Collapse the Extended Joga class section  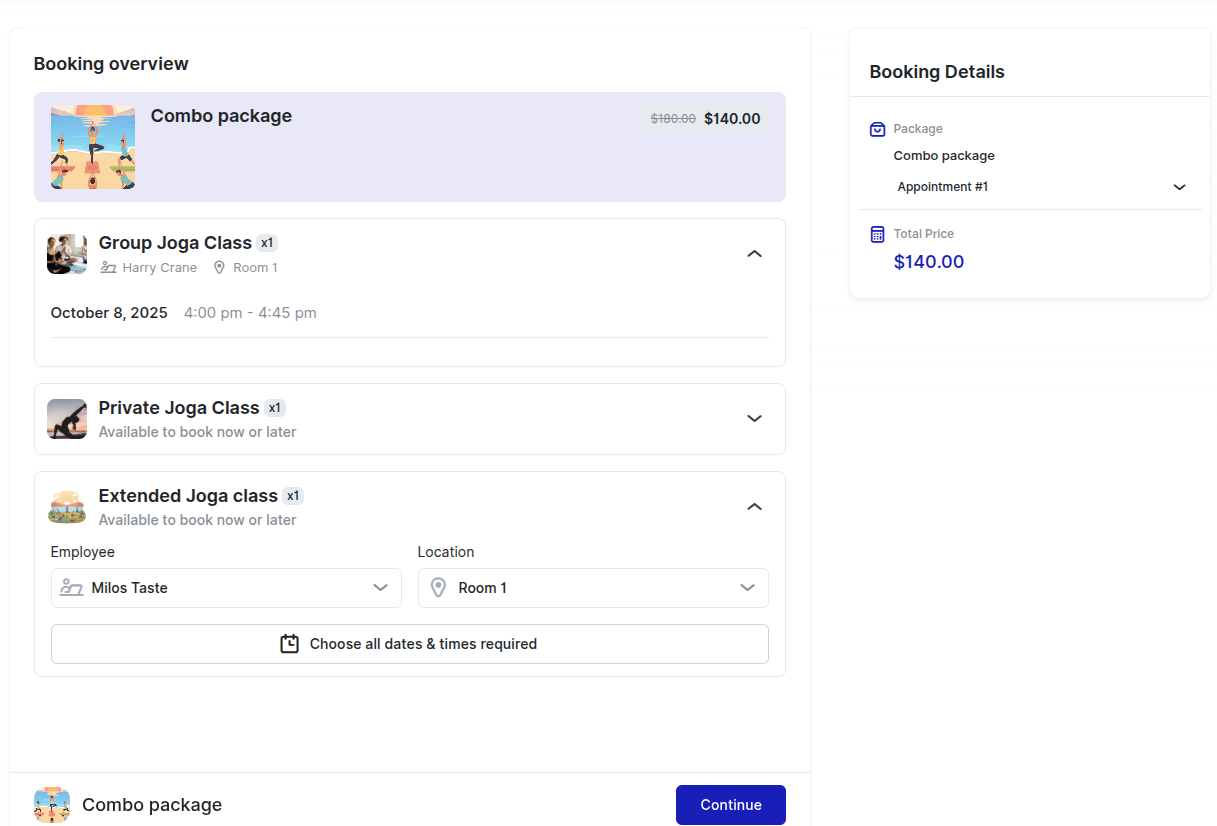(754, 507)
